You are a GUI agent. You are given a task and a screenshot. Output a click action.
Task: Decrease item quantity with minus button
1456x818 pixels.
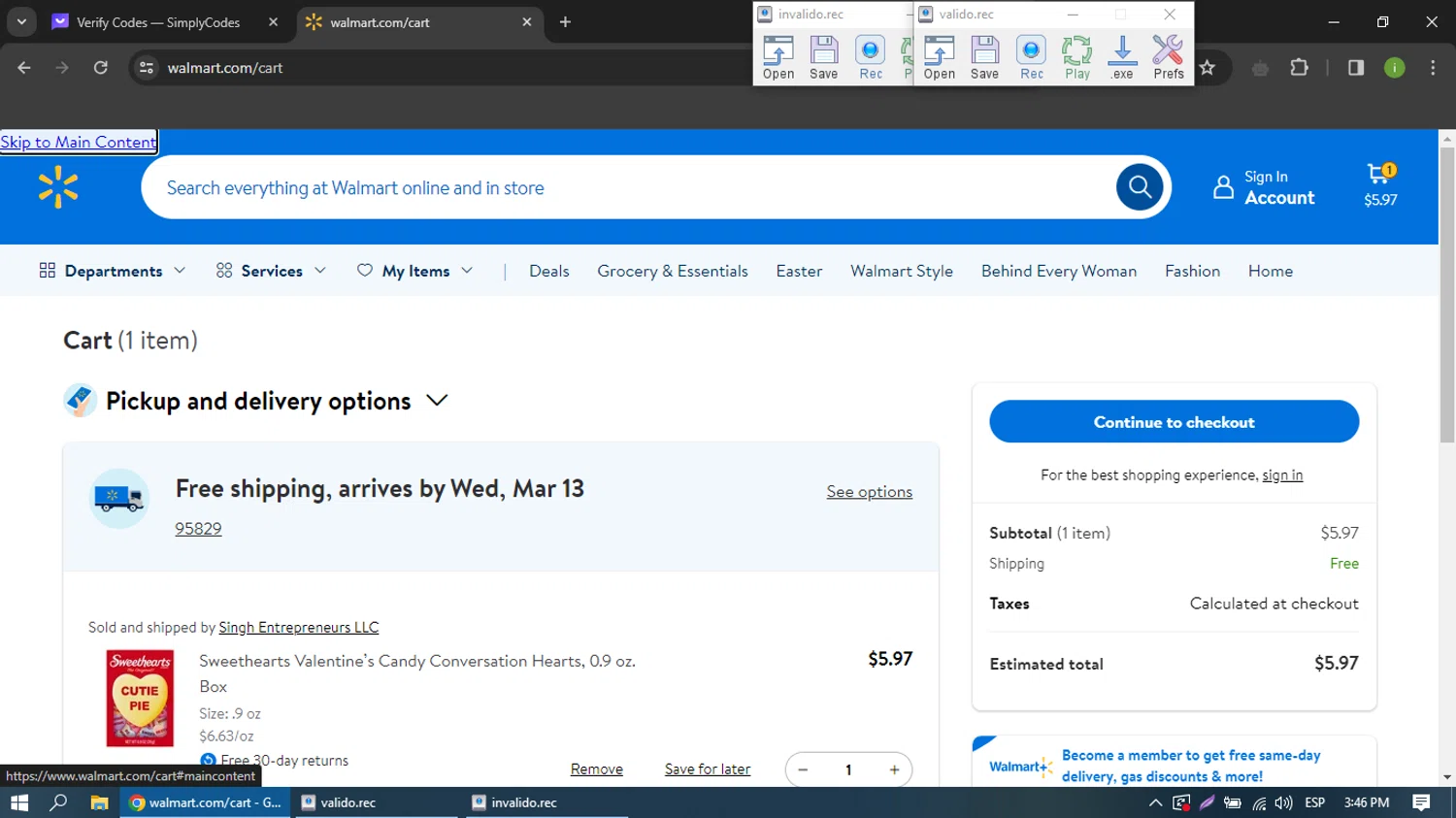pos(803,769)
